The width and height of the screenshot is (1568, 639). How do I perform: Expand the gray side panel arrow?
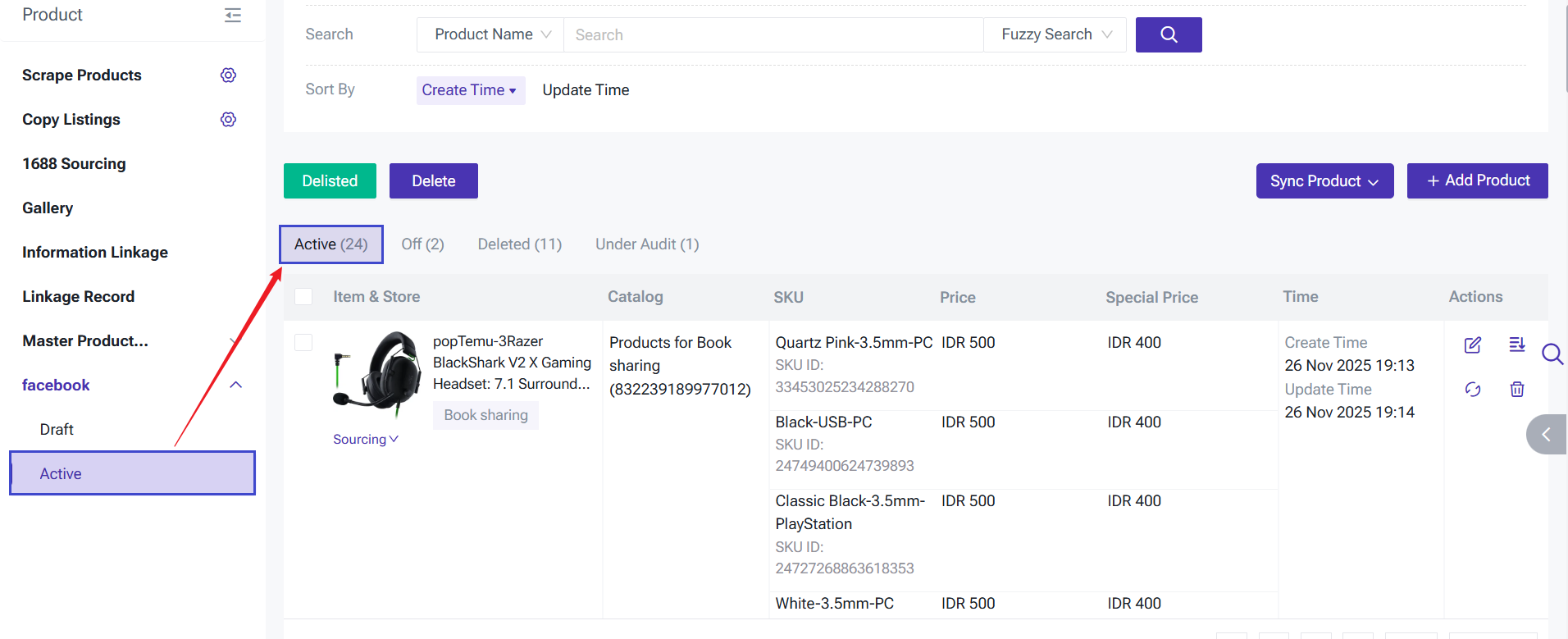[1545, 434]
